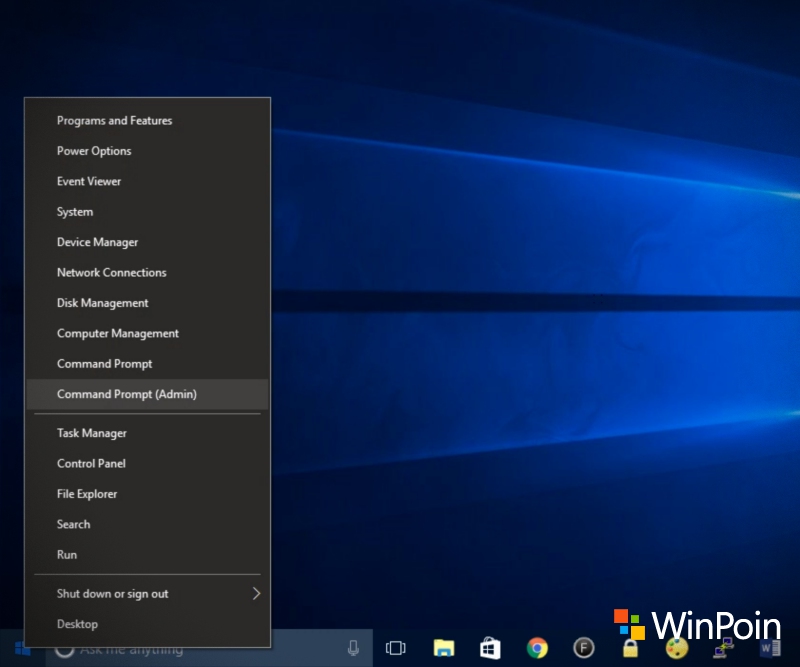Launch Task Manager from the menu
800x667 pixels.
tap(90, 433)
